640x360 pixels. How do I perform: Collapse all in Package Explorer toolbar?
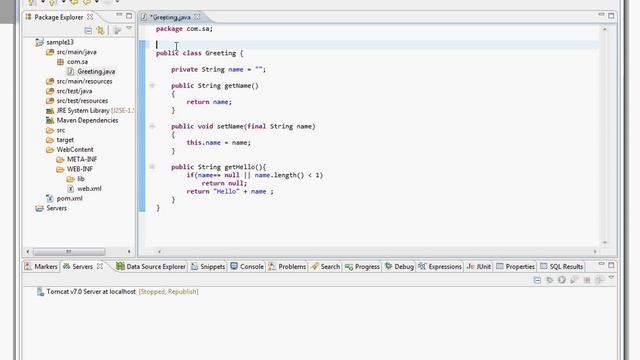point(88,30)
